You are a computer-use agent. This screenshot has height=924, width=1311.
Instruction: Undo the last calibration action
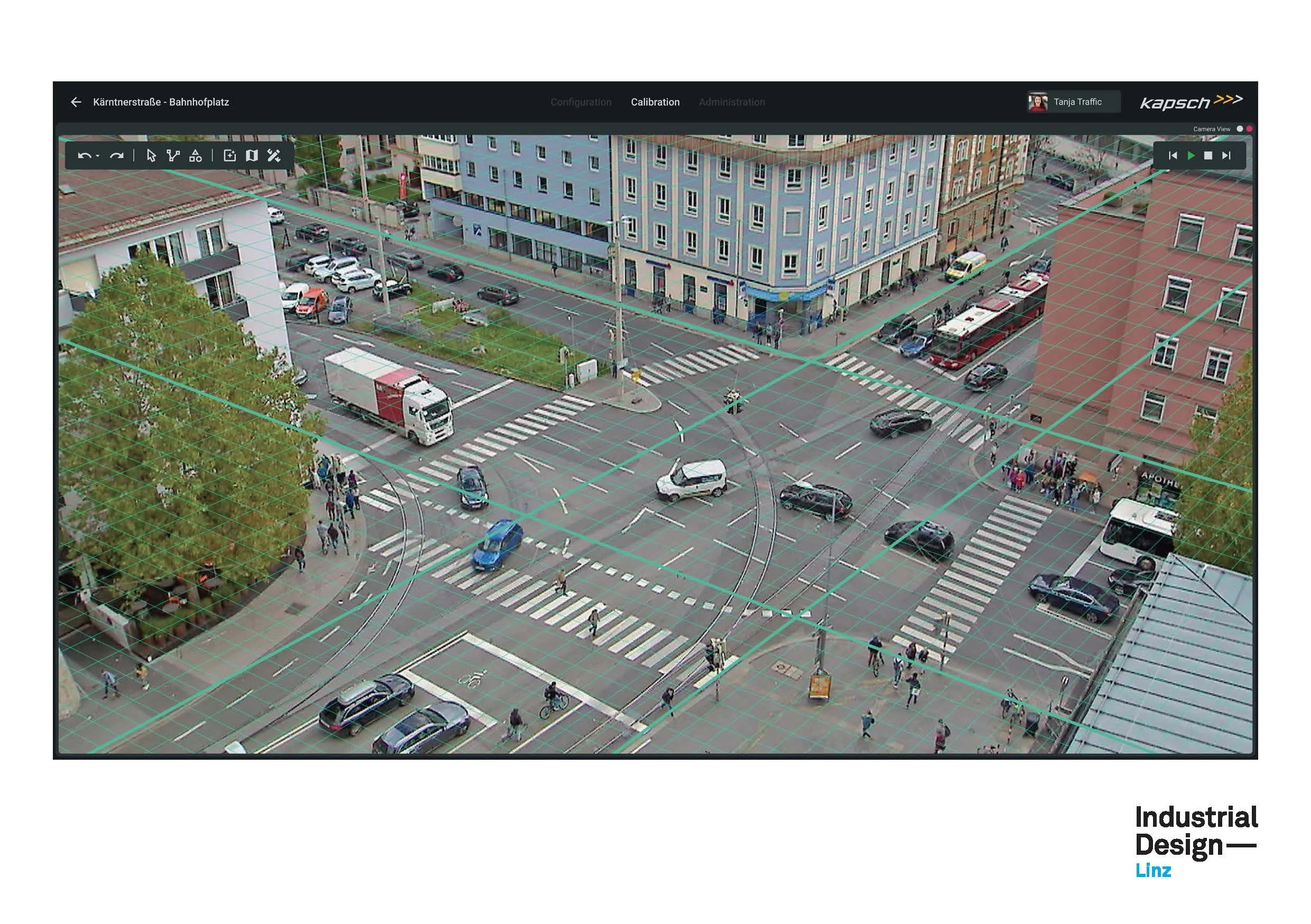(x=84, y=156)
